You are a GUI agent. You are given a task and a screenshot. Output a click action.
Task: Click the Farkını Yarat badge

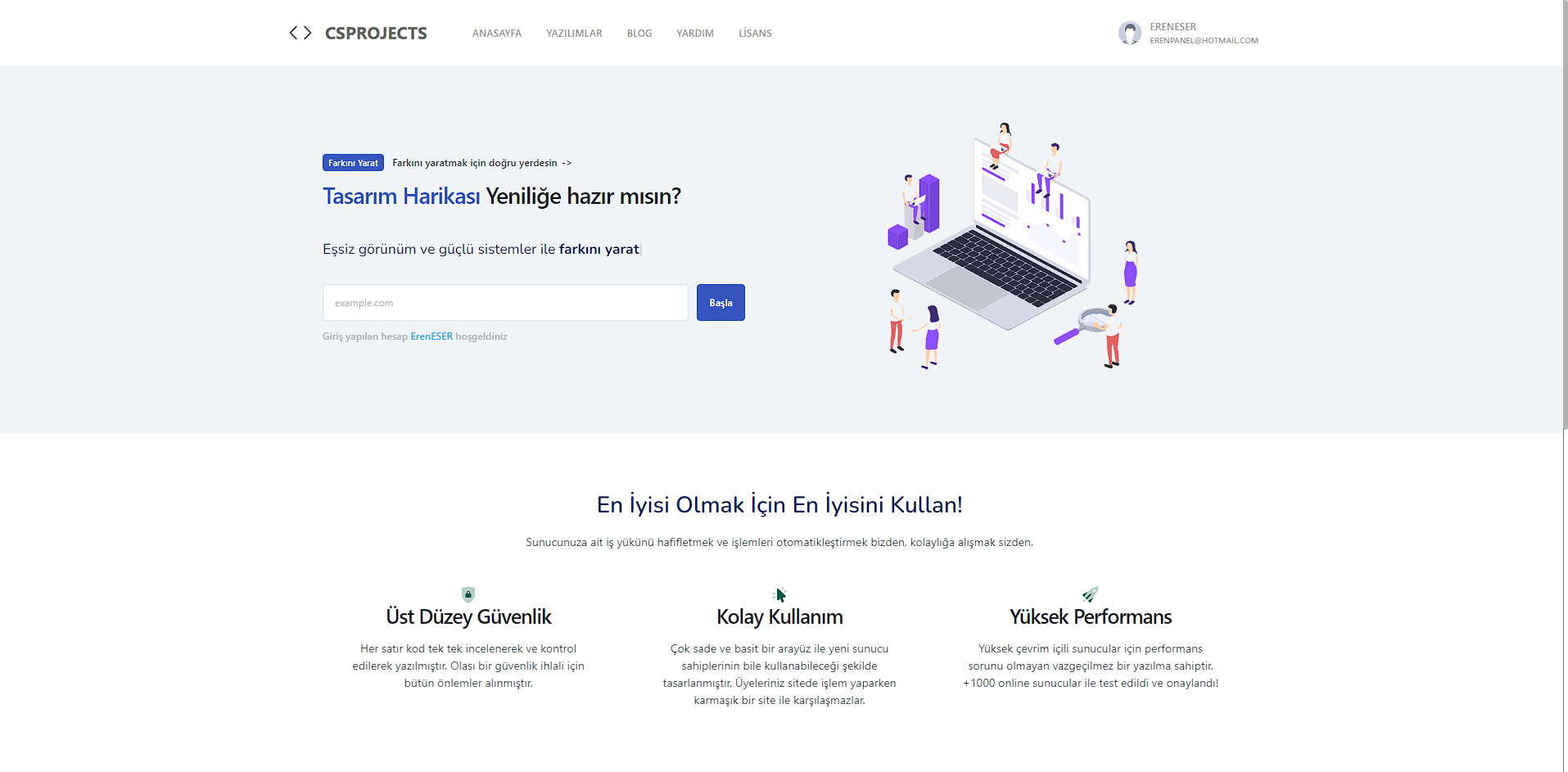[353, 163]
